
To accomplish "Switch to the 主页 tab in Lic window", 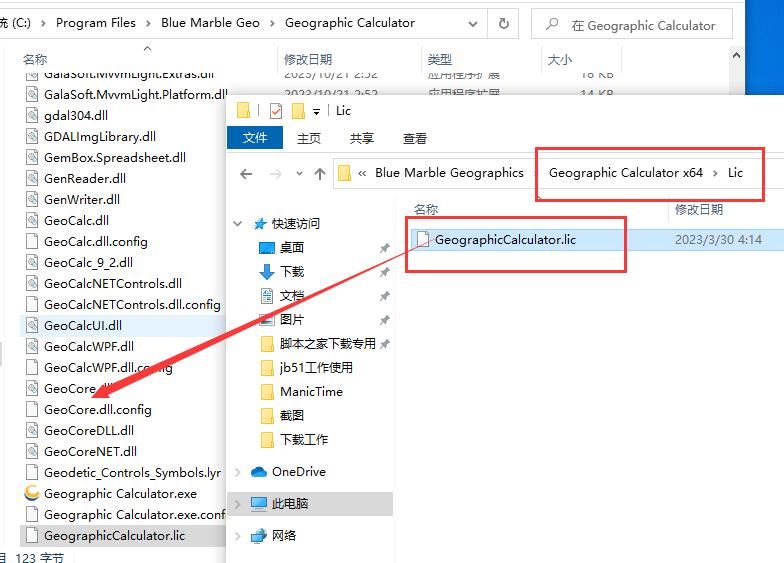I will pyautogui.click(x=308, y=138).
